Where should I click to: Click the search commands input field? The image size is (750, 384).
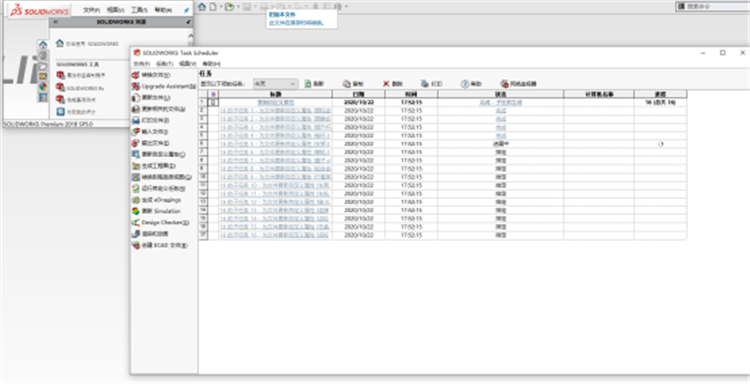click(717, 7)
